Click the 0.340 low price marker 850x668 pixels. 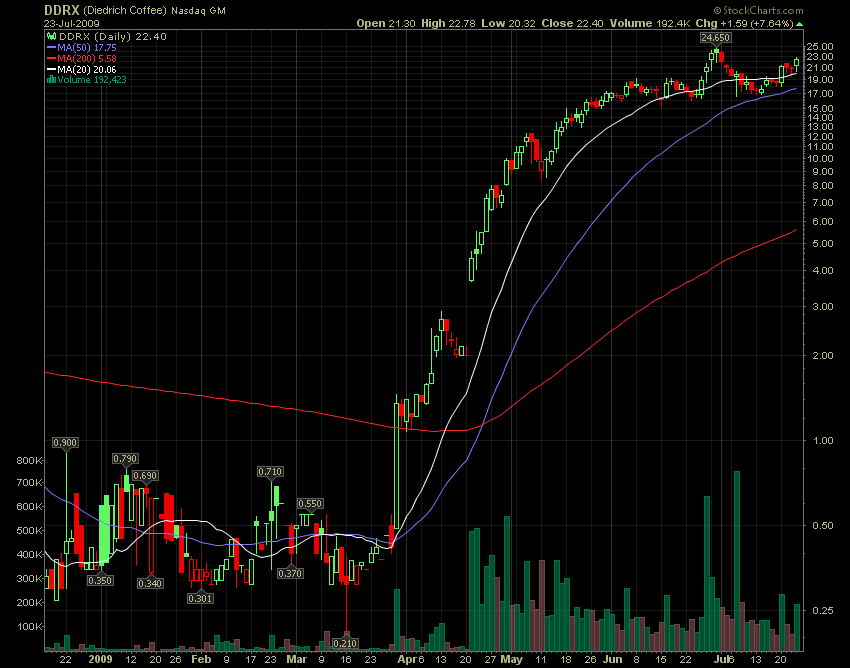tap(150, 583)
